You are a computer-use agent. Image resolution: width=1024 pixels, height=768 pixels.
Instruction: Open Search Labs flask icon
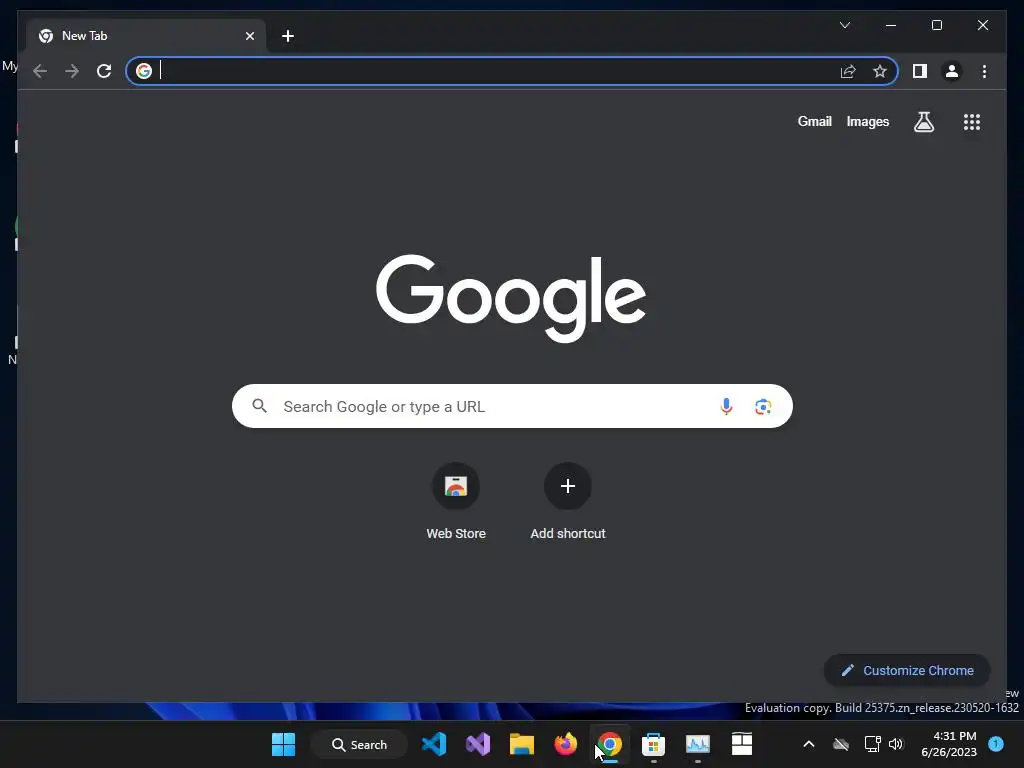(x=923, y=121)
